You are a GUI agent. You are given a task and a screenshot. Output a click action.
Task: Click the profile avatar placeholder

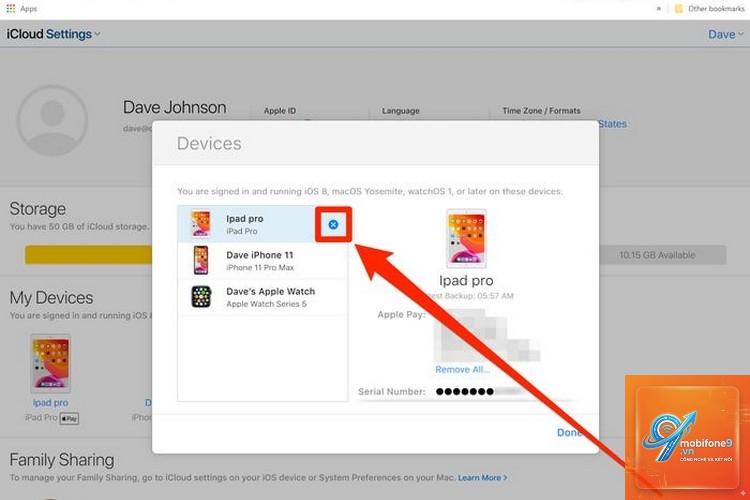click(x=52, y=121)
